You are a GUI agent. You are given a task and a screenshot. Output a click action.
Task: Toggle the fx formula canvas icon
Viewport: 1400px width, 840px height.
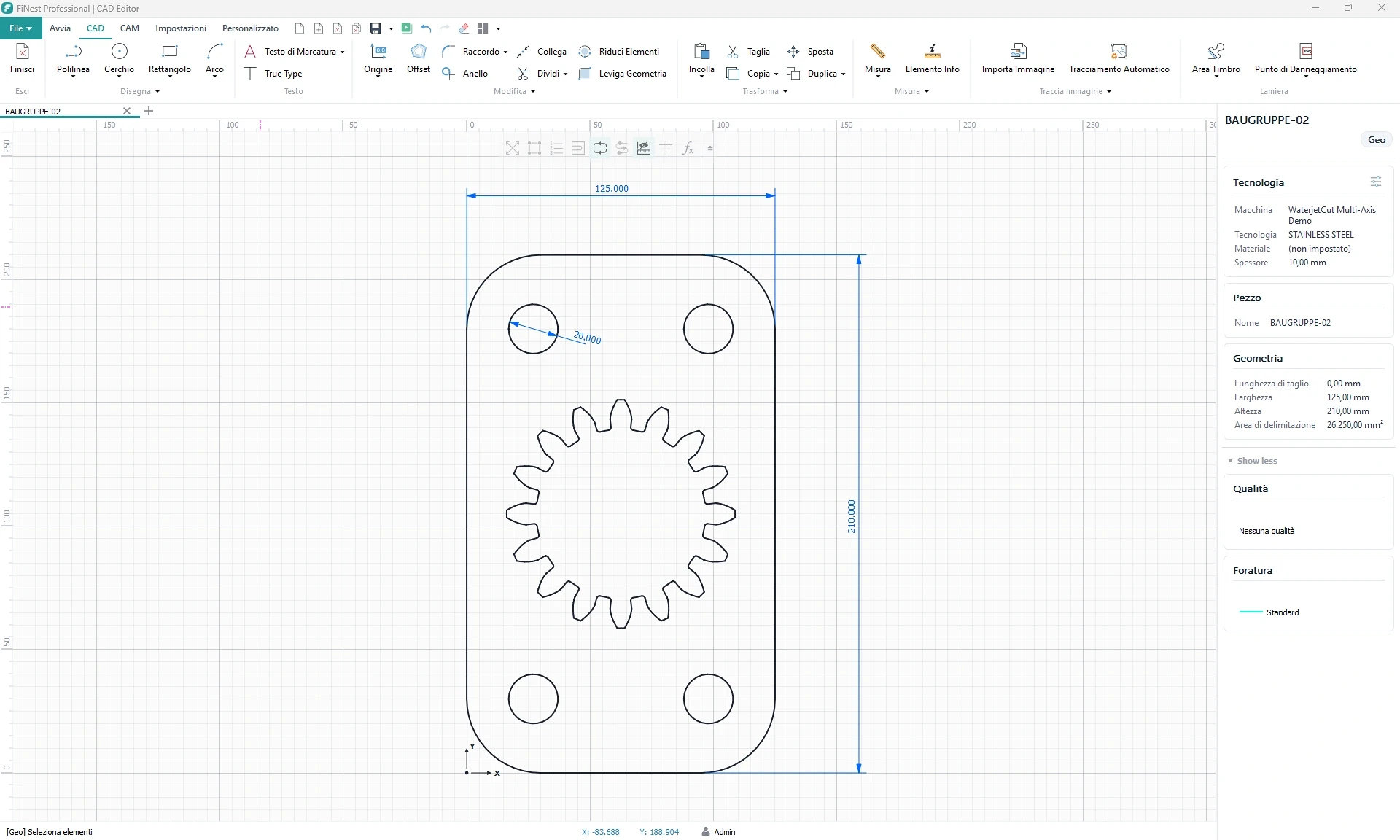click(x=688, y=148)
